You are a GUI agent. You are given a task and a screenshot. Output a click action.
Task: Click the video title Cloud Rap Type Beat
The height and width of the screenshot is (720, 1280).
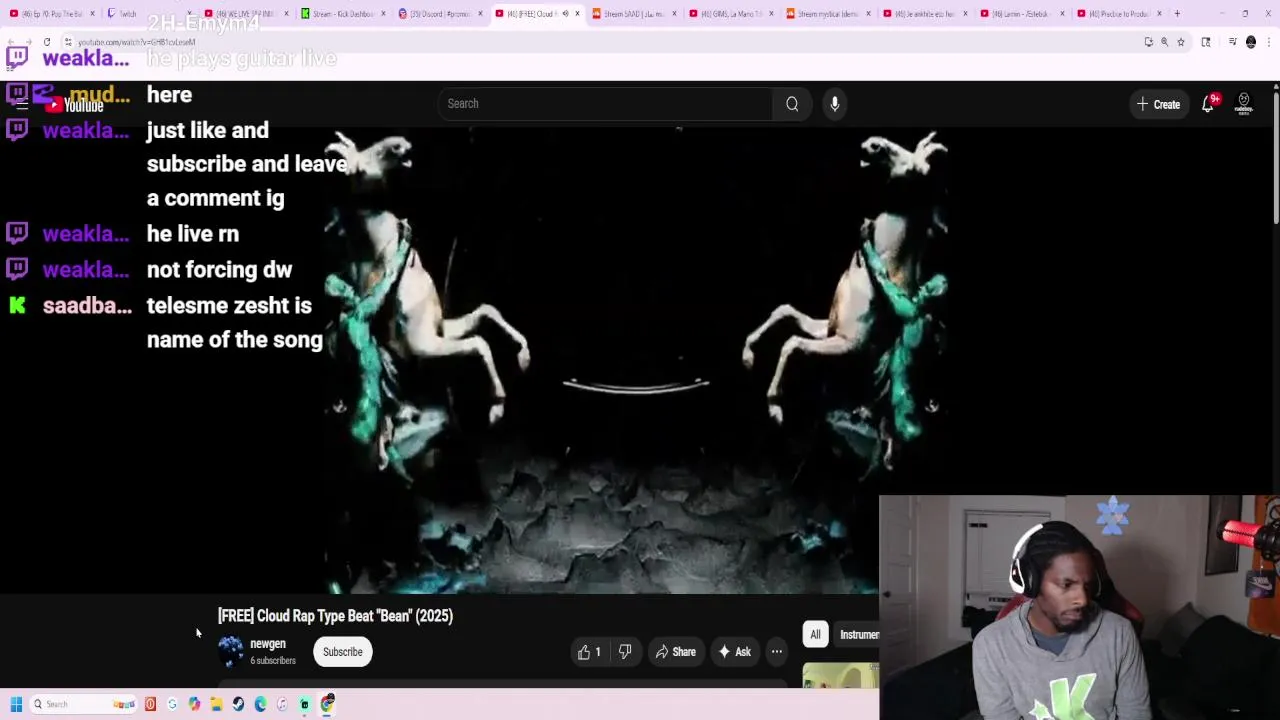(x=335, y=616)
